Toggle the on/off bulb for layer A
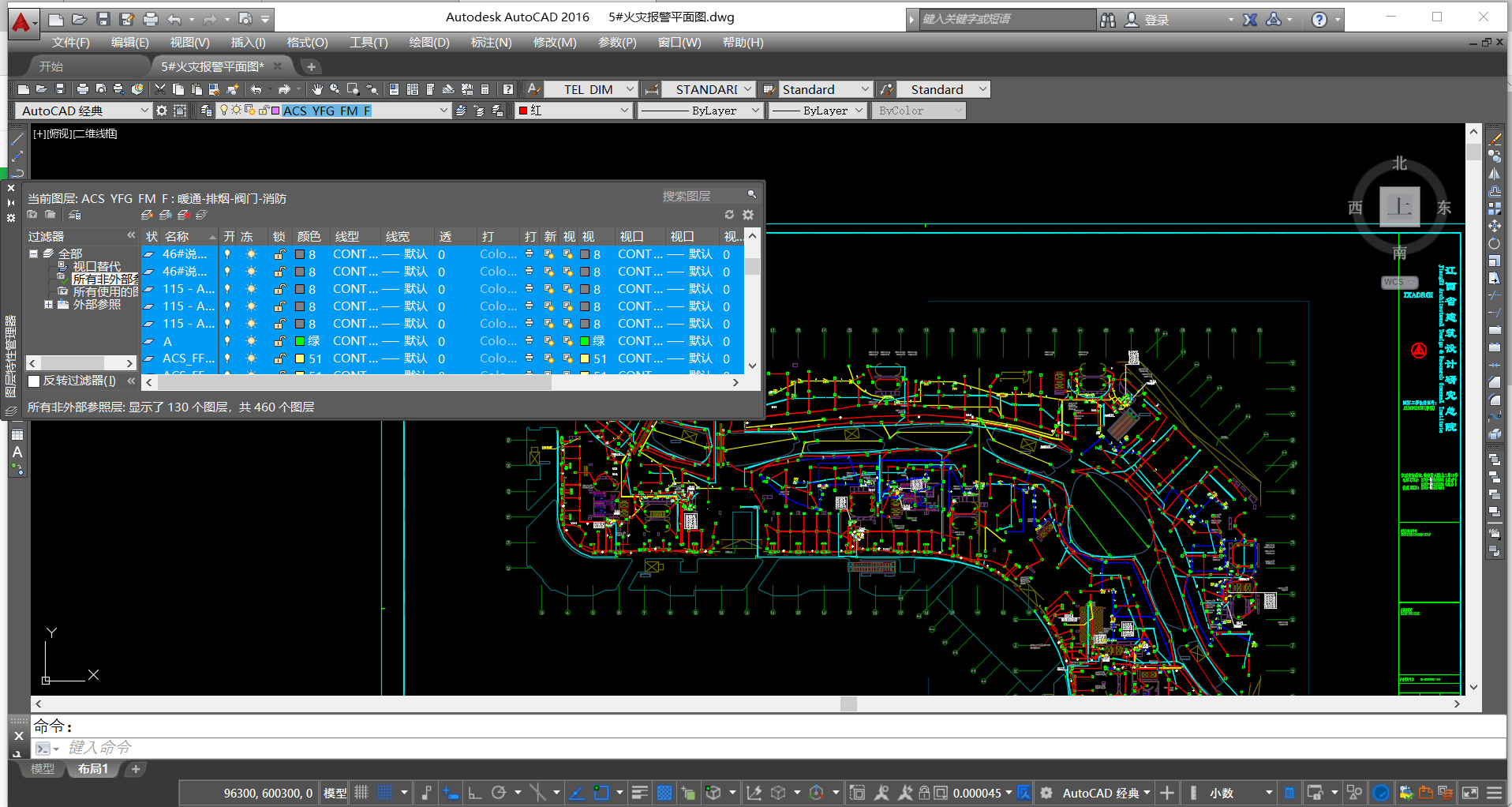1512x807 pixels. pos(227,341)
